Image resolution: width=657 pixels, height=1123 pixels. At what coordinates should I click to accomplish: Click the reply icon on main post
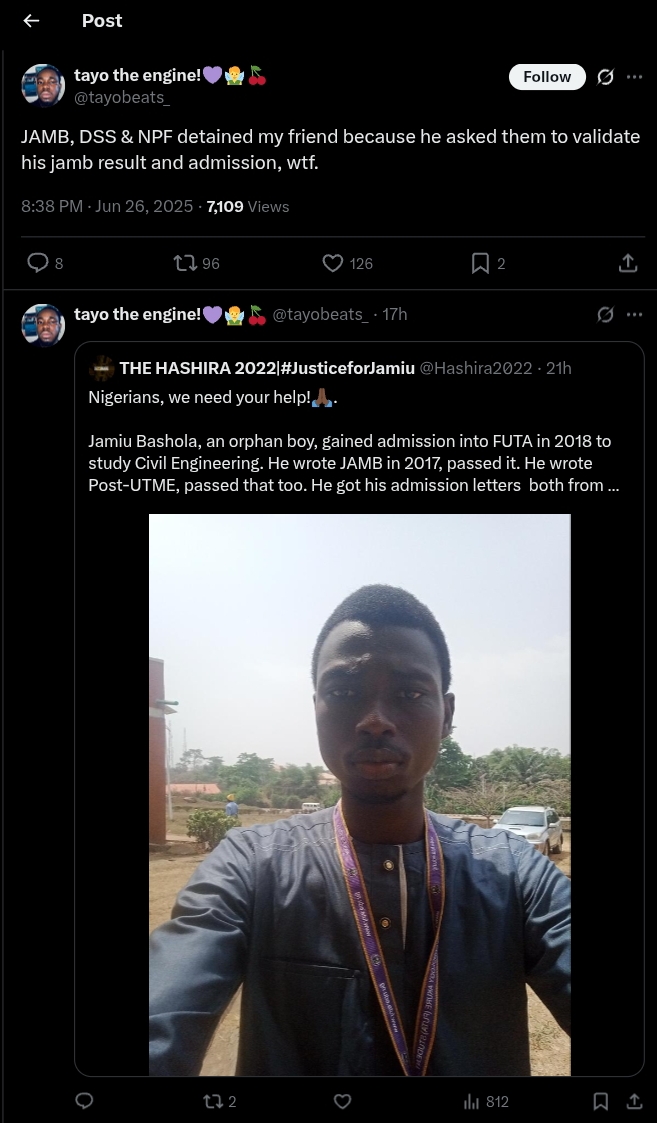tap(38, 263)
